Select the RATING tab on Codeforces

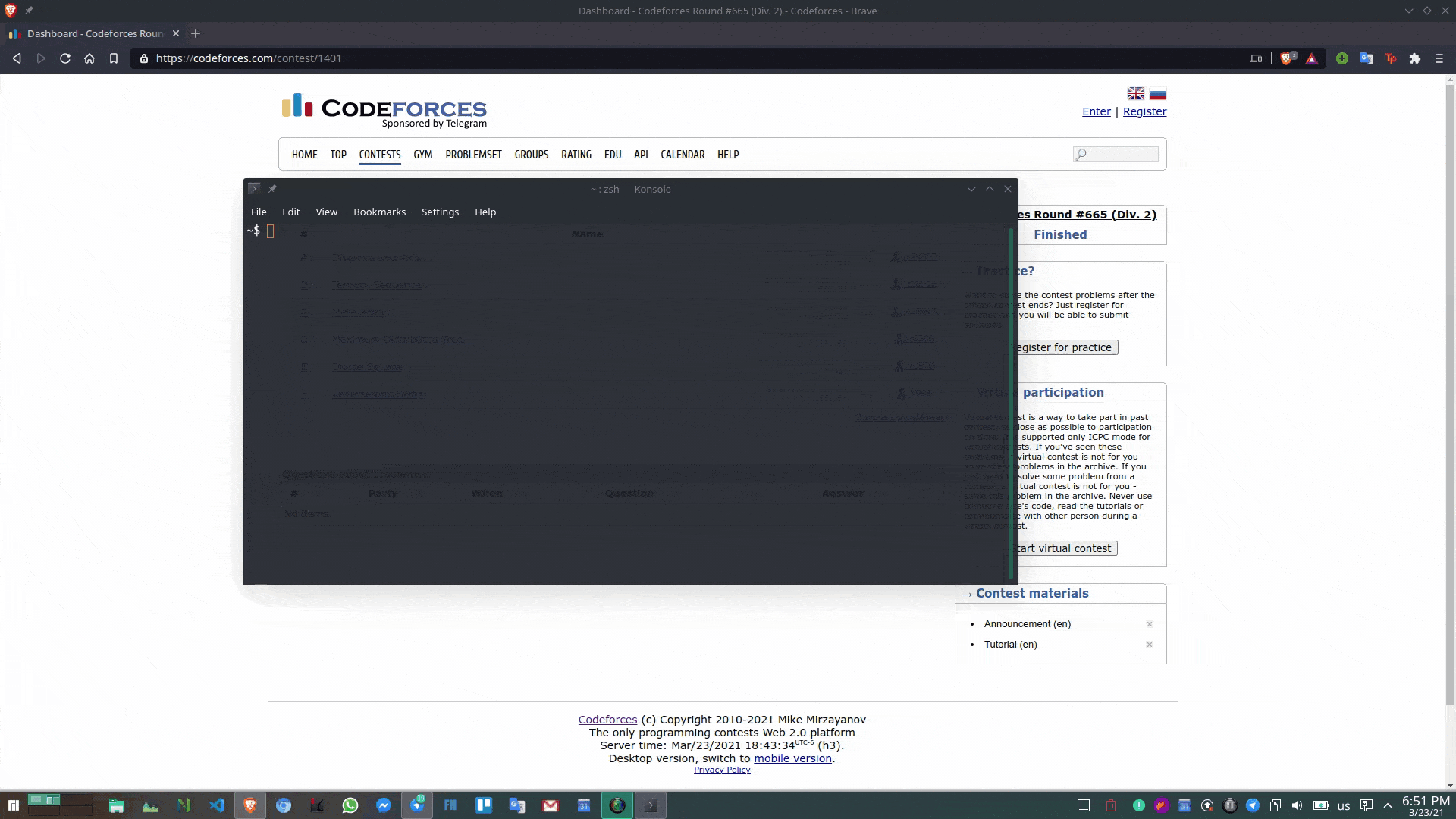(576, 154)
